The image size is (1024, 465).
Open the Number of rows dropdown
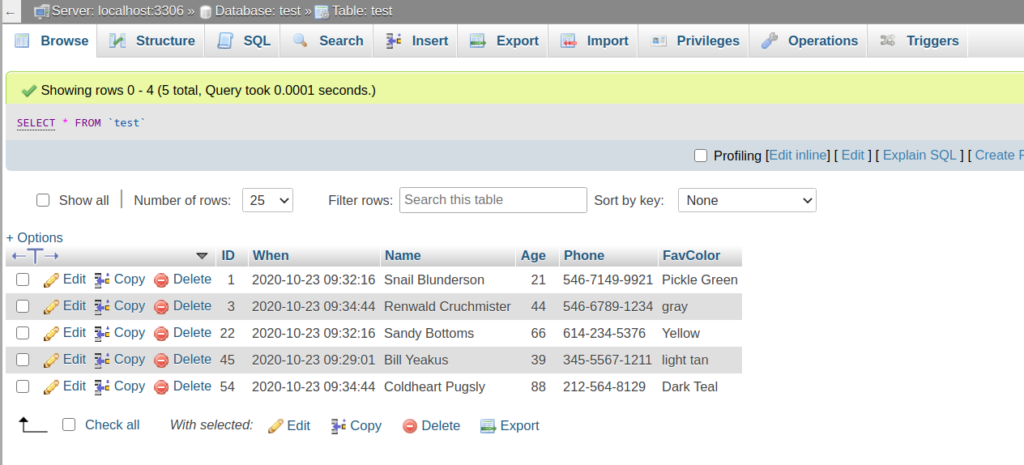267,200
